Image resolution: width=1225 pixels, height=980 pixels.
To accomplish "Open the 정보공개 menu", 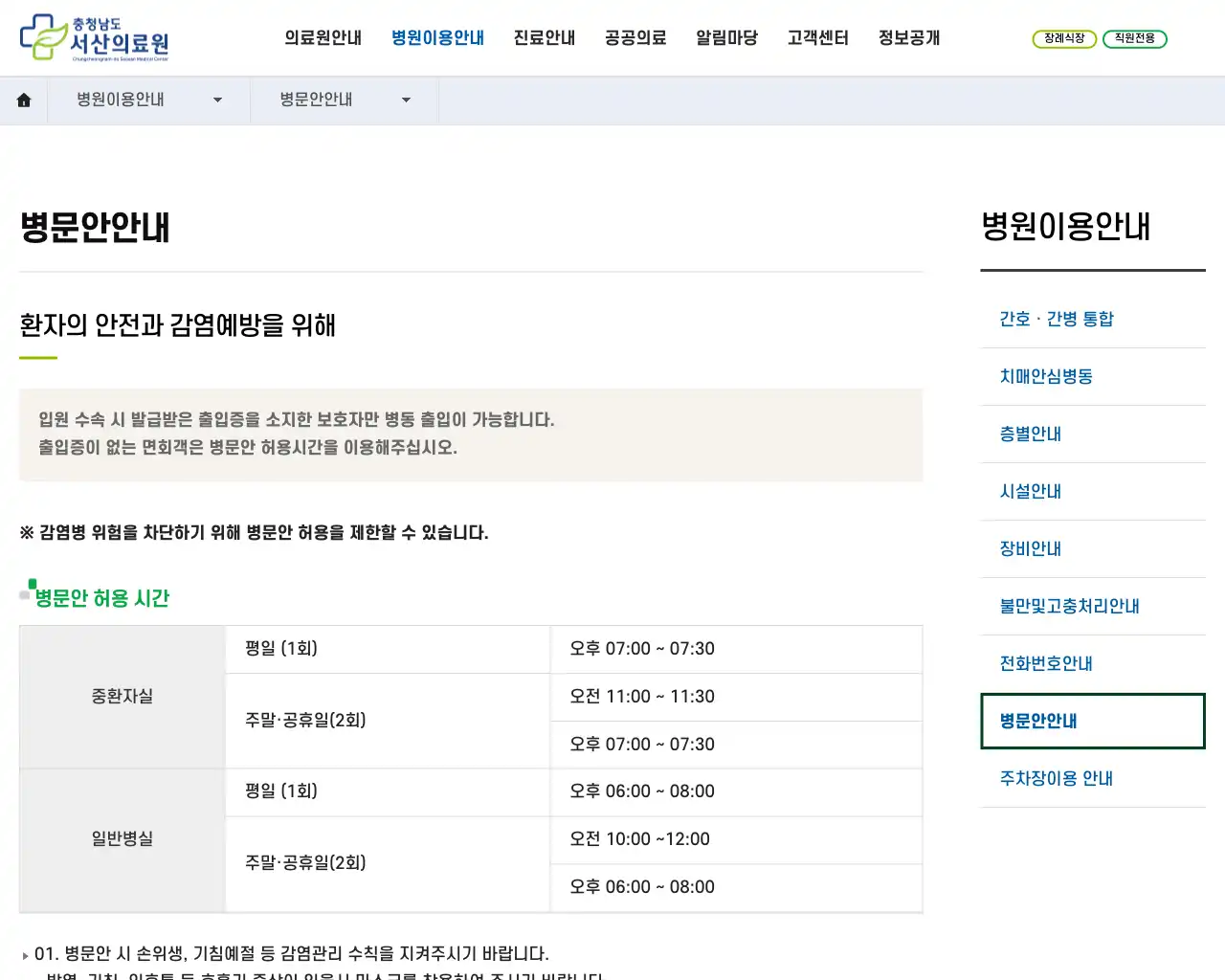I will point(907,37).
